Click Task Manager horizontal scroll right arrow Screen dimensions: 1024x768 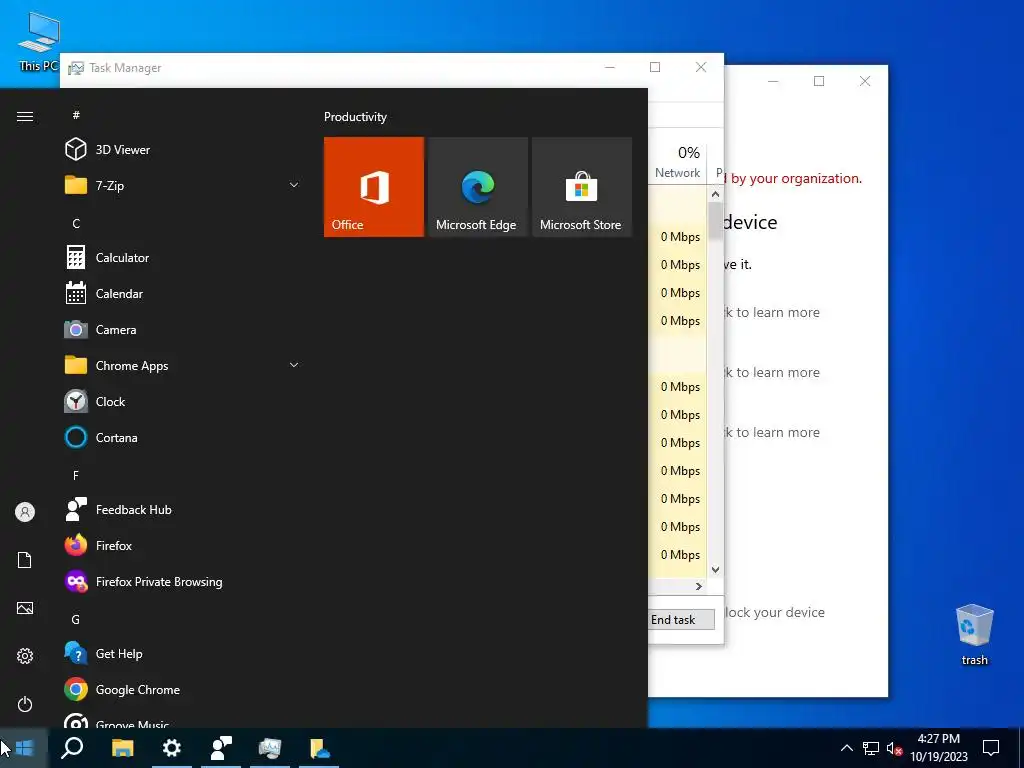pos(699,586)
